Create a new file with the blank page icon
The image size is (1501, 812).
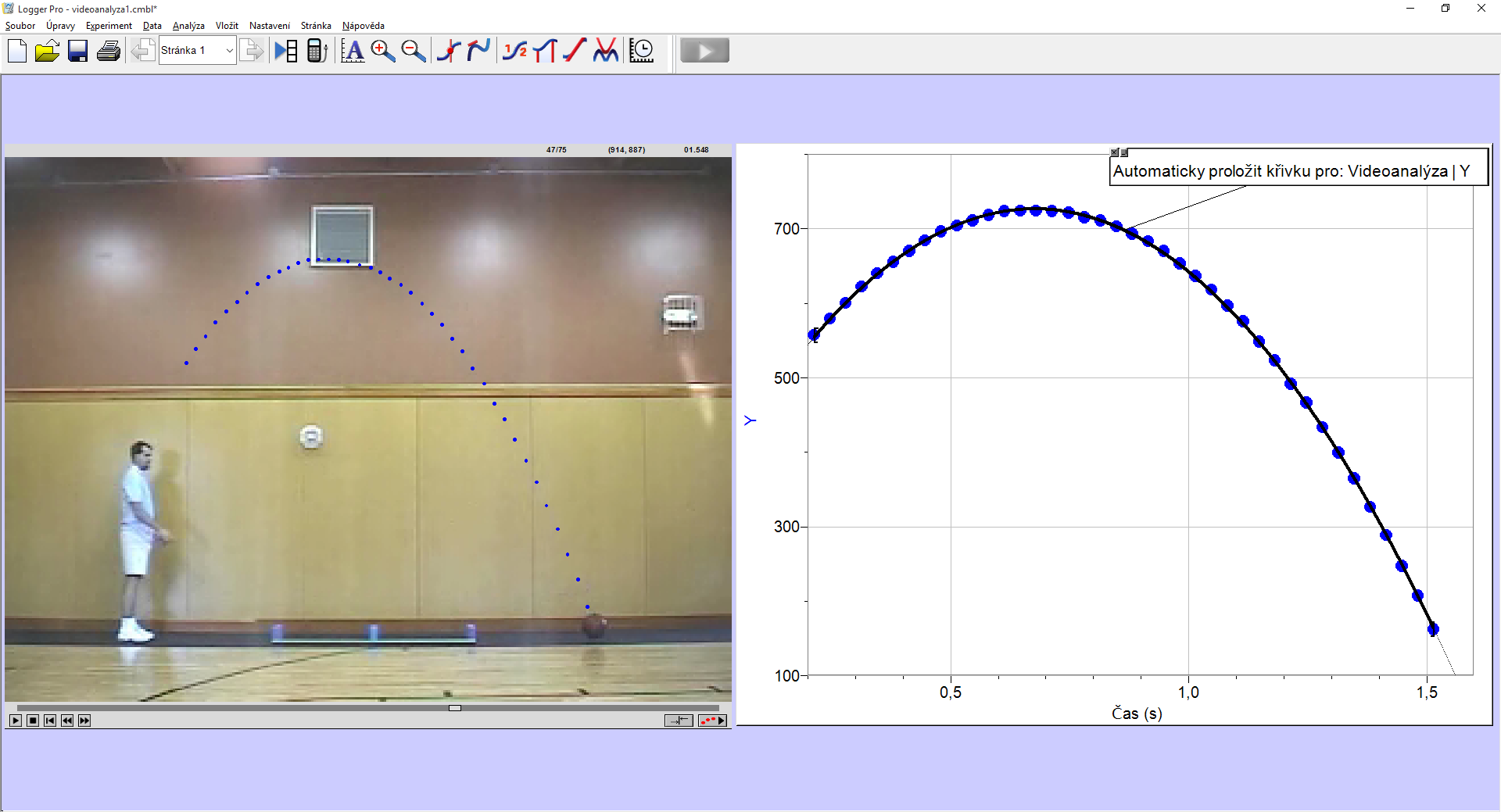point(16,51)
